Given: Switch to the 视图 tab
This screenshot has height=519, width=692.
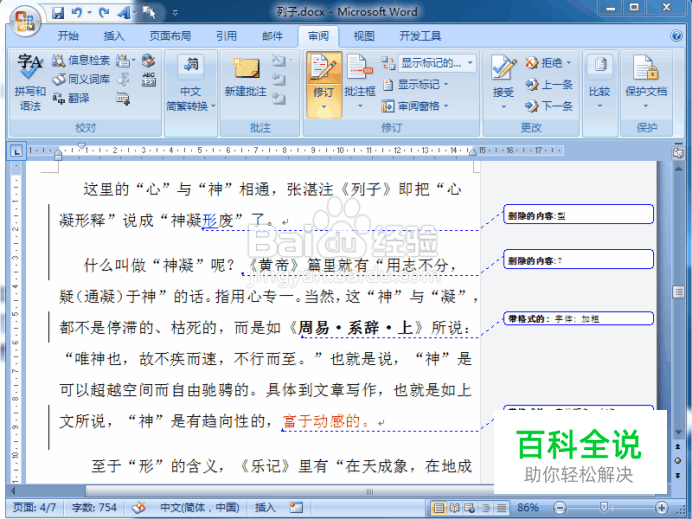Looking at the screenshot, I should click(x=364, y=36).
